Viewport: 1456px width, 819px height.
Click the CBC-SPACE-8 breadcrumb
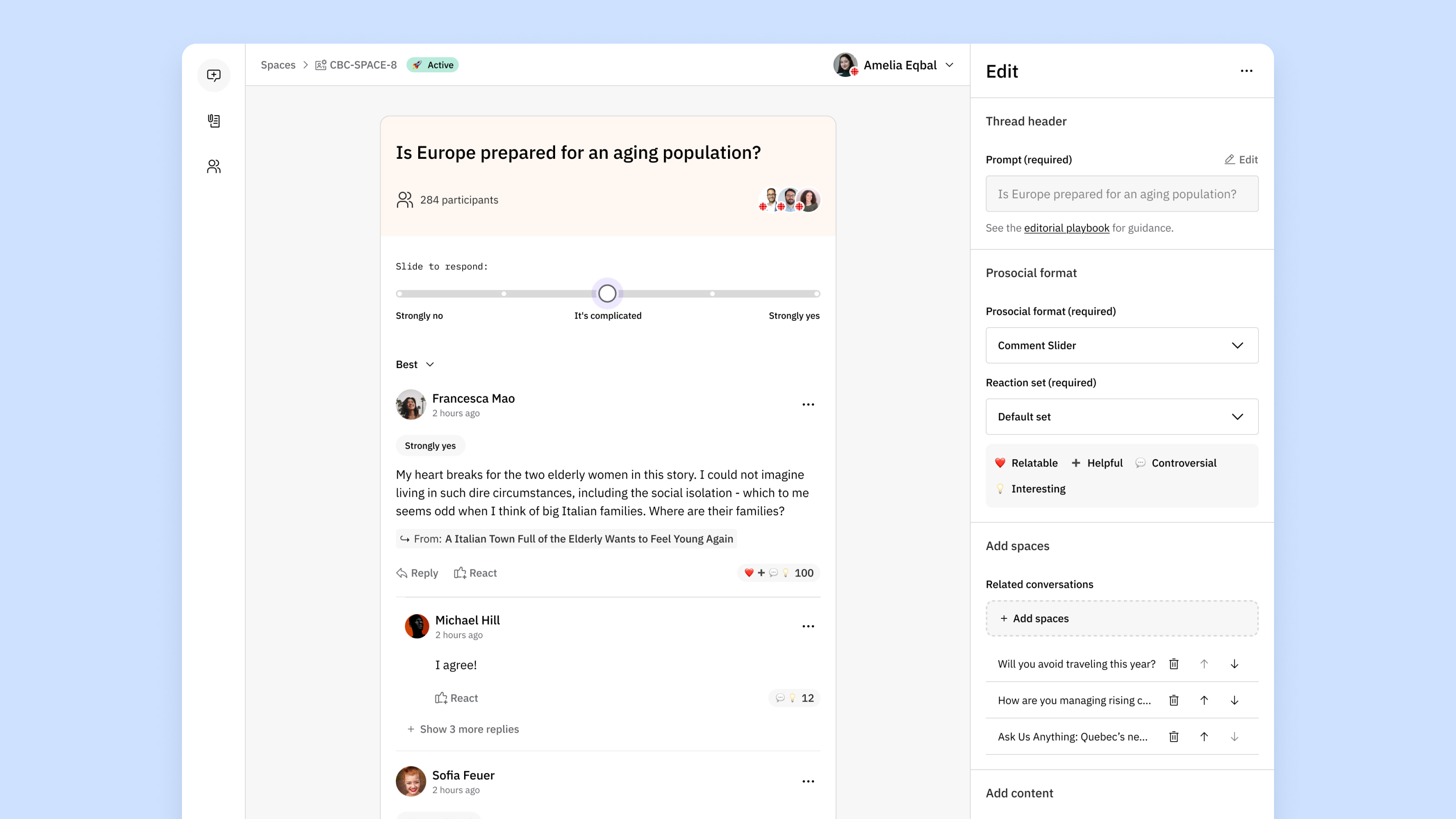tap(356, 65)
